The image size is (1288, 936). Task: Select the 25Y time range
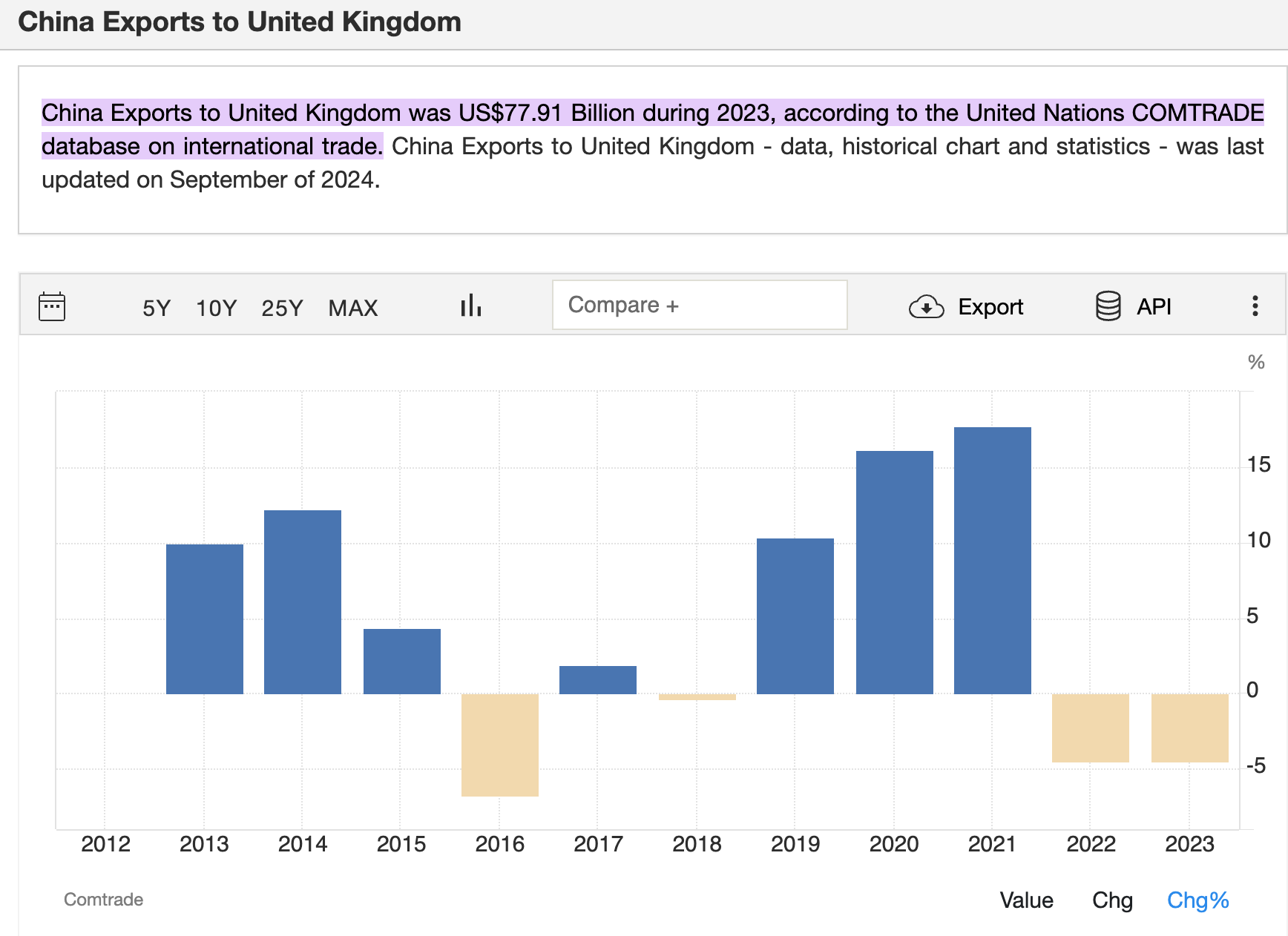pos(282,308)
